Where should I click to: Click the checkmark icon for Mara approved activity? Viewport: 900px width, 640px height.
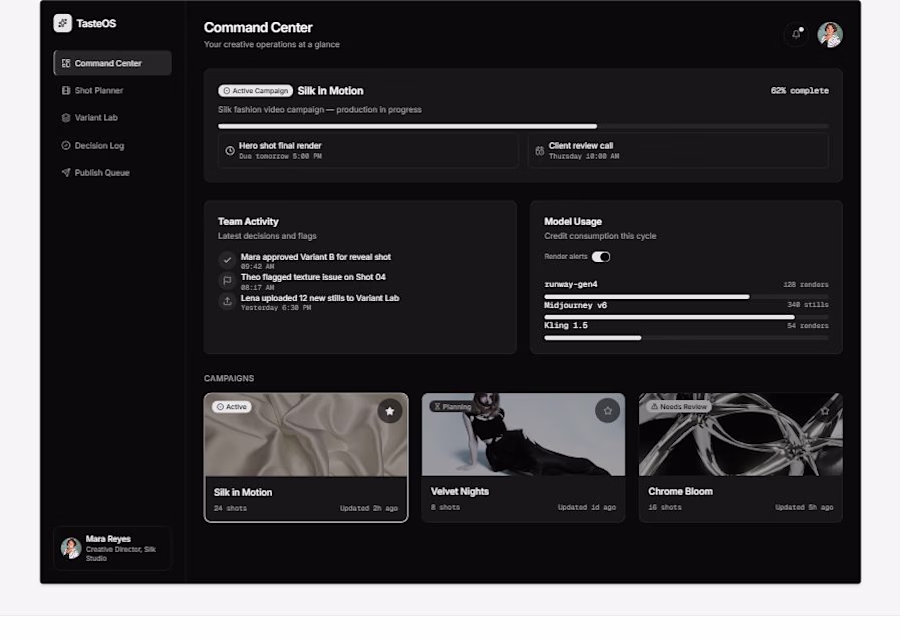click(227, 260)
